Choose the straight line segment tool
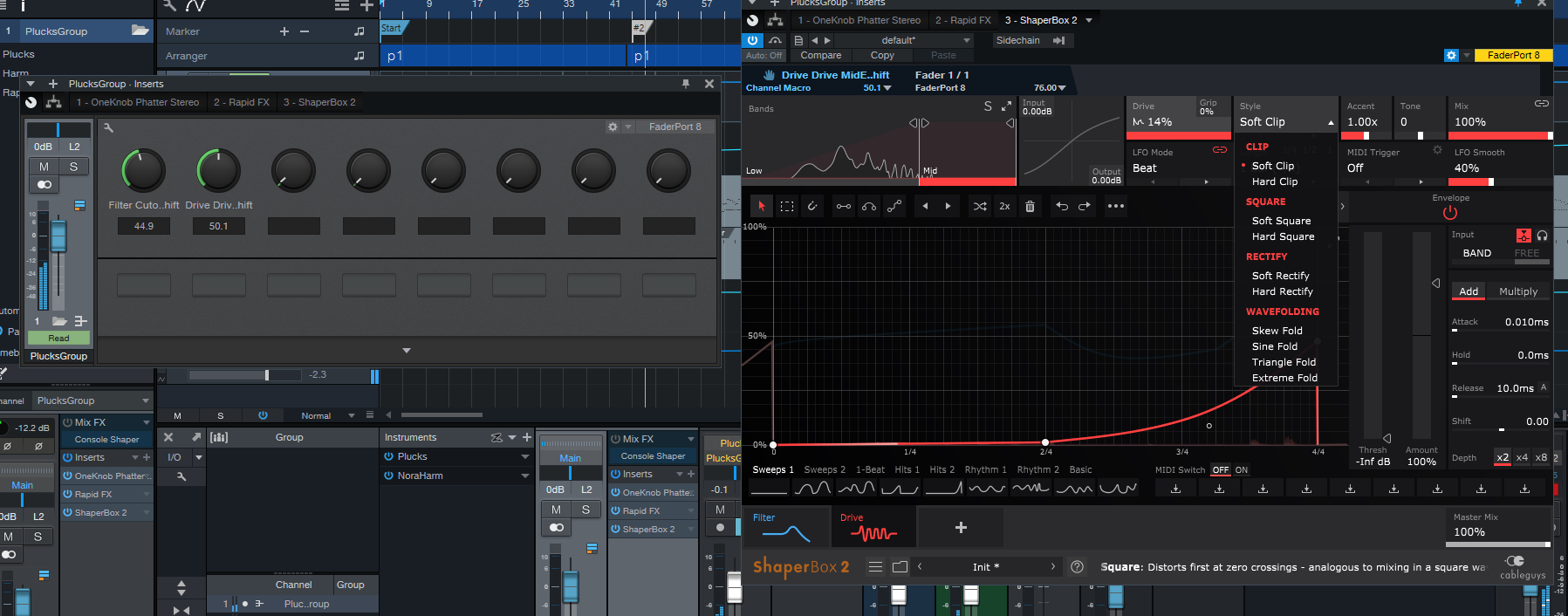 point(844,207)
